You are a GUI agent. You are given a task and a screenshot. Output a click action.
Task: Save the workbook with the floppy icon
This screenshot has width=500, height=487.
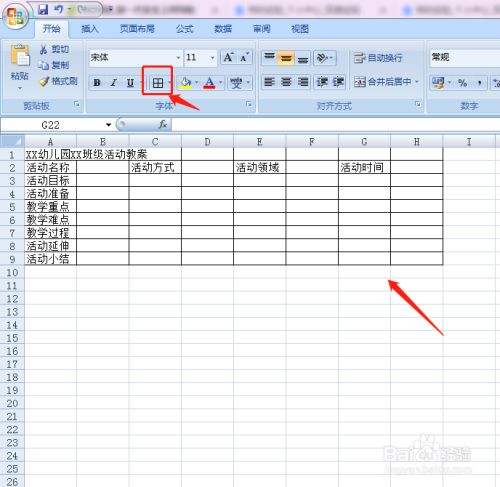click(x=43, y=9)
